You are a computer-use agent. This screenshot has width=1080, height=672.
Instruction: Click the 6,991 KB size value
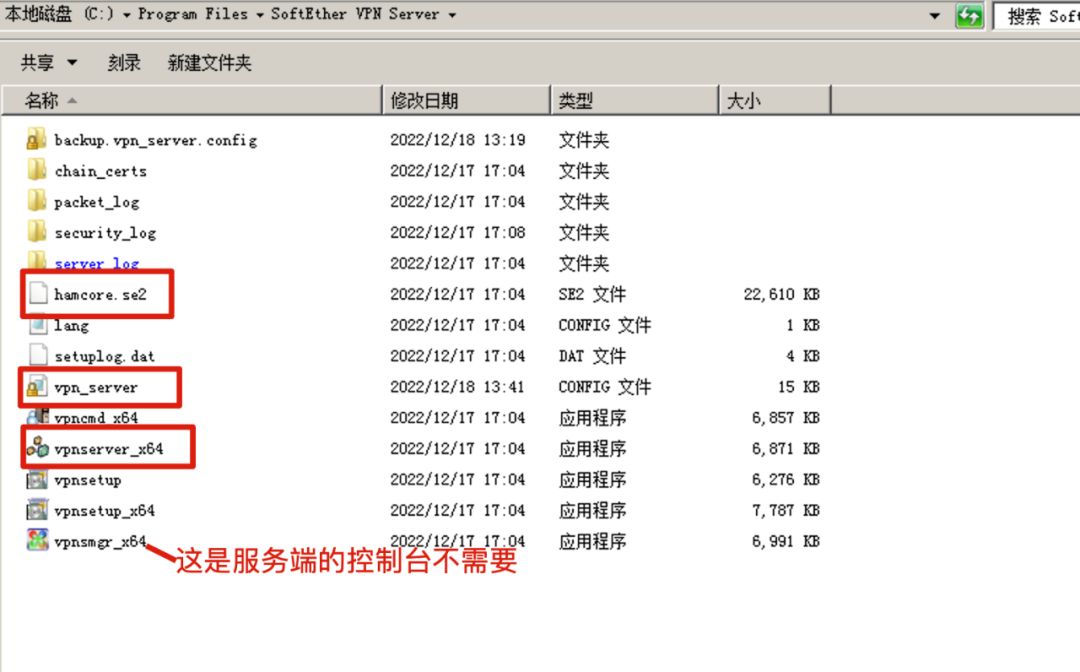(786, 542)
